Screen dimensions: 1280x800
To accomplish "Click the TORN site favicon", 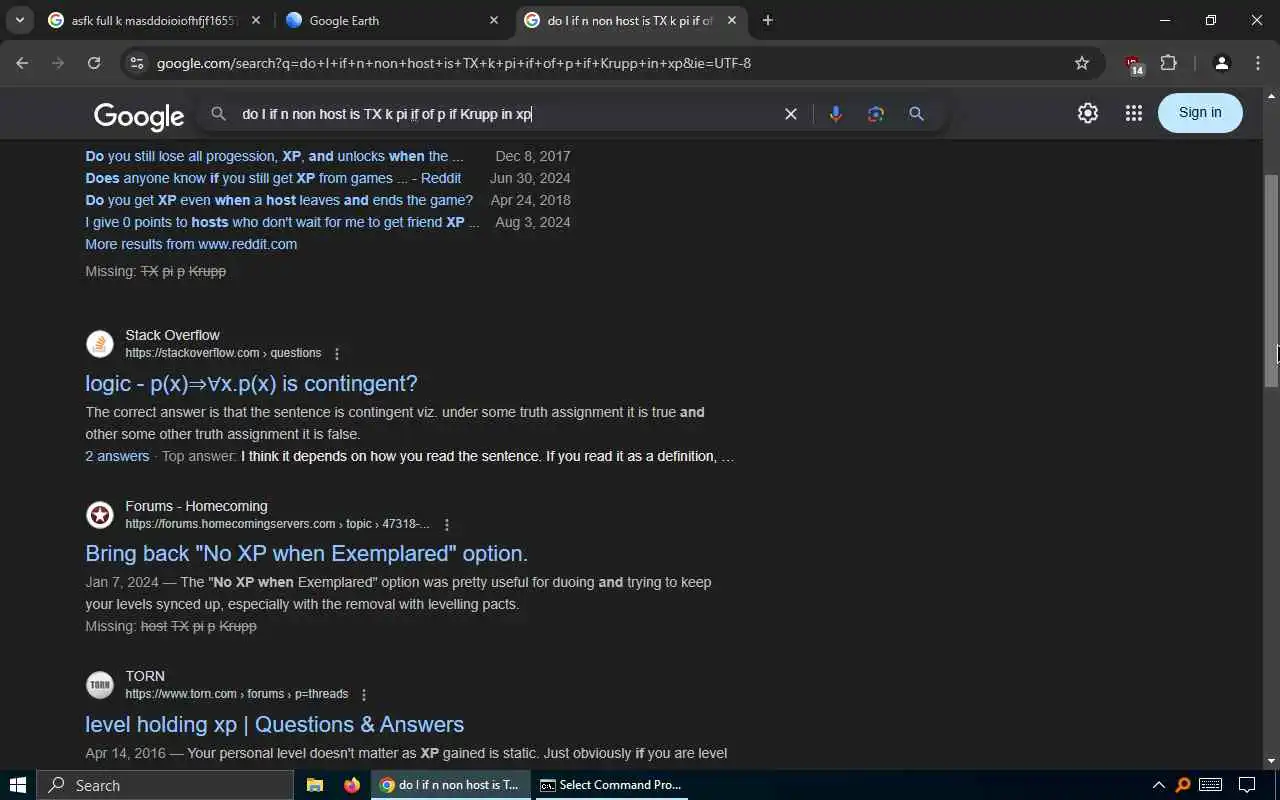I will pyautogui.click(x=100, y=685).
